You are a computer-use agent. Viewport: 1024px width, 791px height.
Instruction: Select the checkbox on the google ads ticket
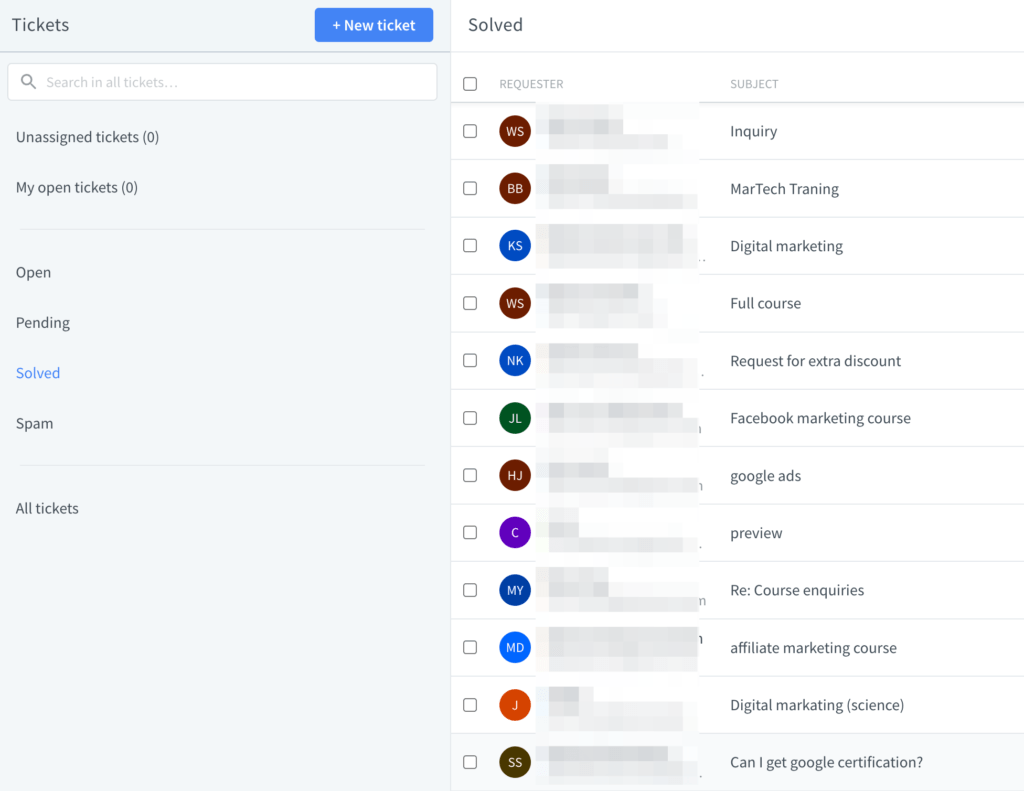click(470, 475)
